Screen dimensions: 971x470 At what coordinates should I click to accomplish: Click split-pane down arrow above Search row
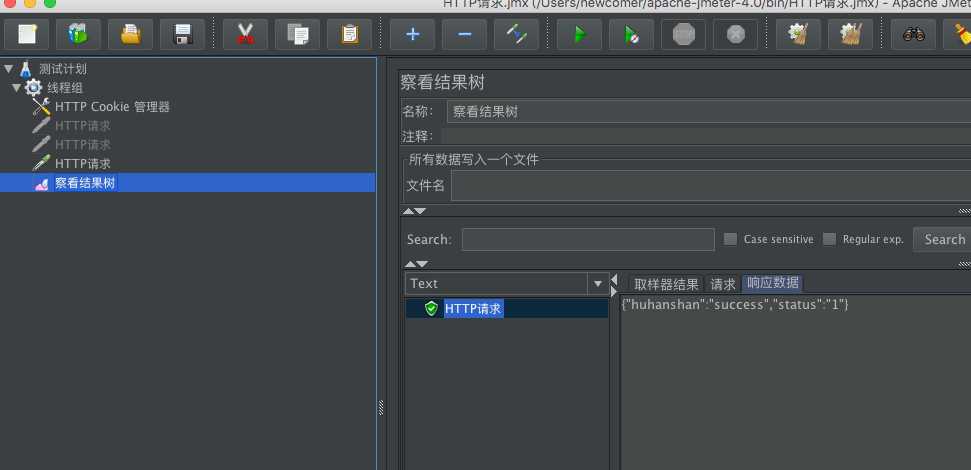[x=420, y=211]
